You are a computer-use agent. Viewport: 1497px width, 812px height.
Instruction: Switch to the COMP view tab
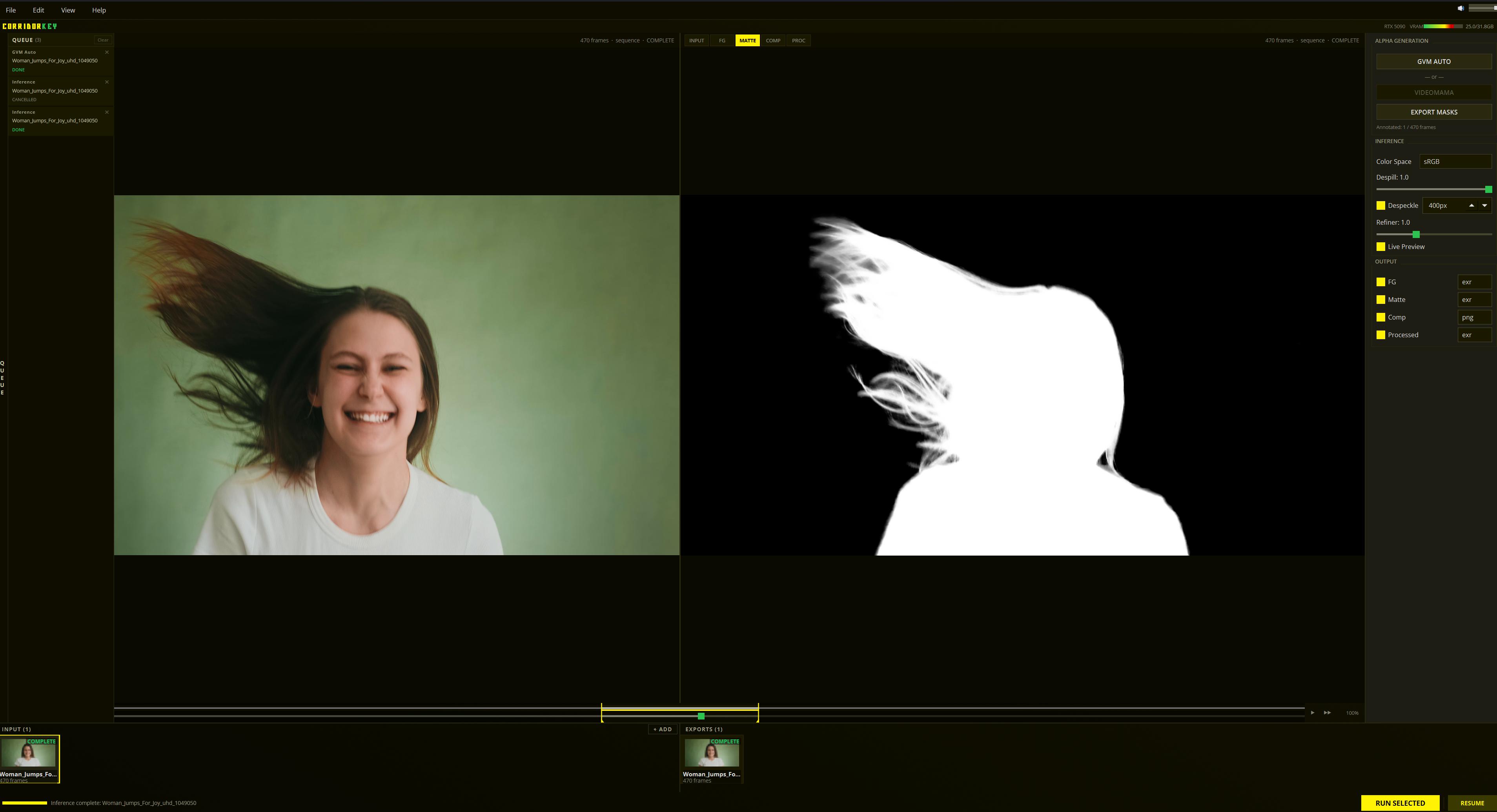tap(773, 41)
